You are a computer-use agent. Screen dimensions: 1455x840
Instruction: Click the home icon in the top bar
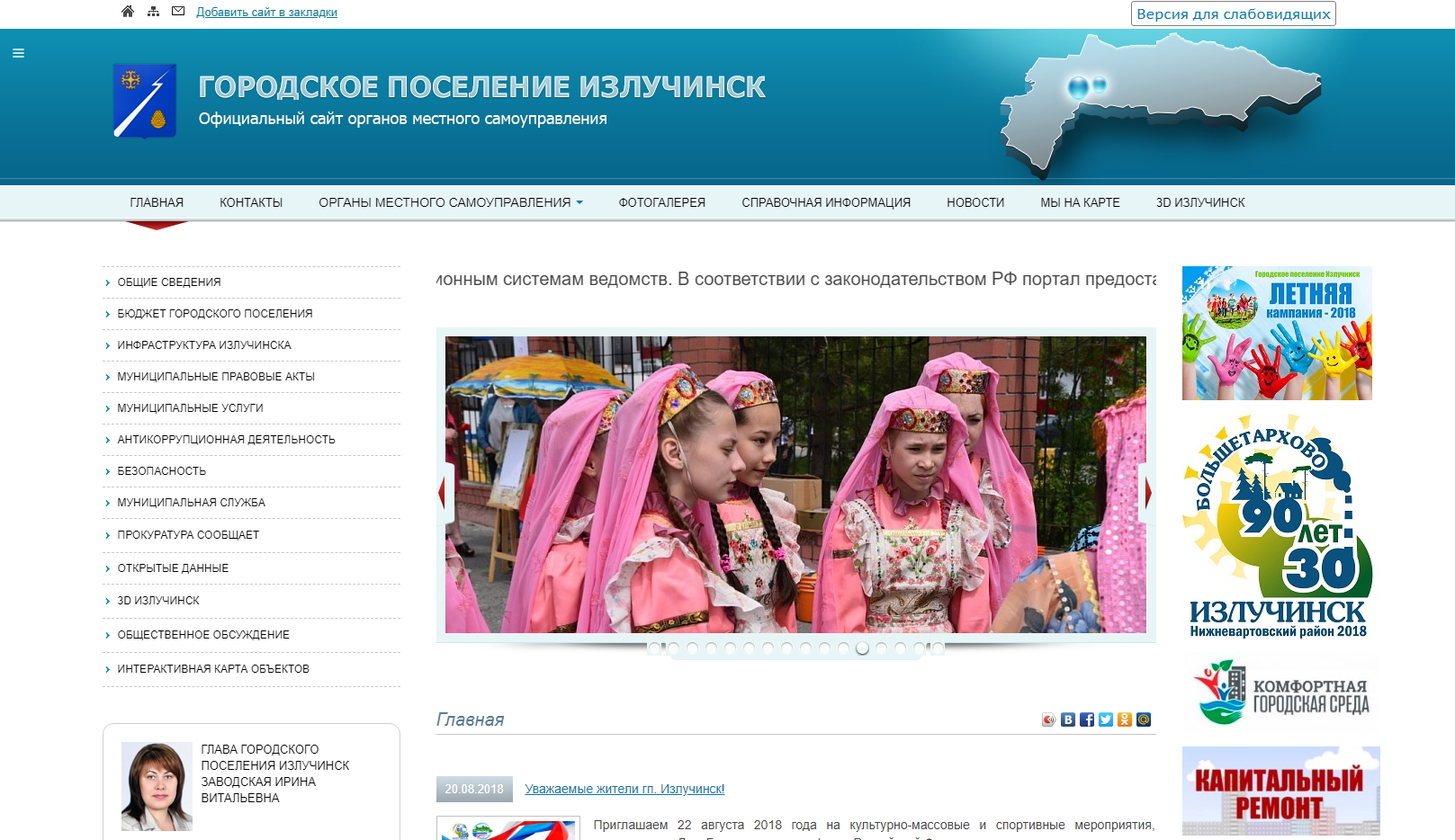[x=128, y=11]
